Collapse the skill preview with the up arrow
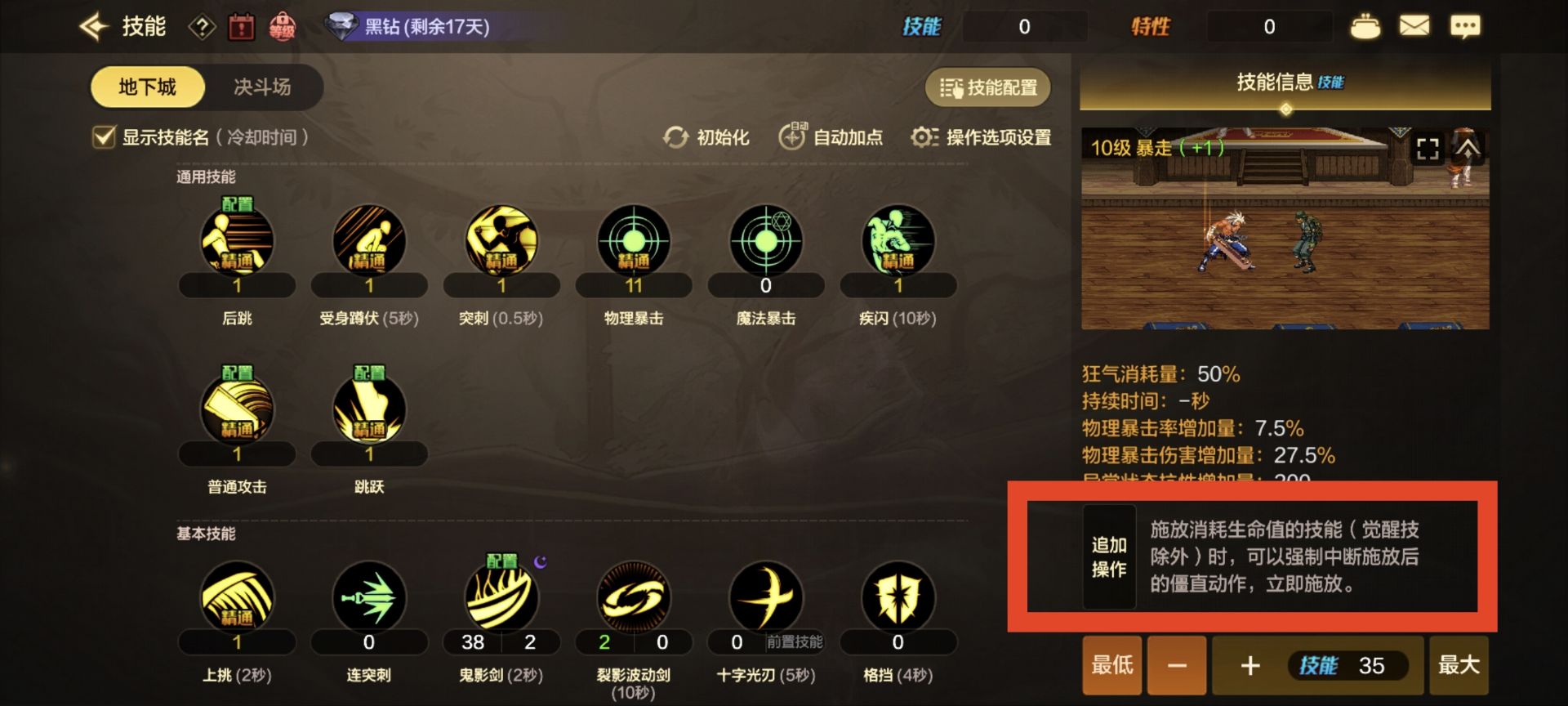Viewport: 1568px width, 706px height. click(1468, 148)
